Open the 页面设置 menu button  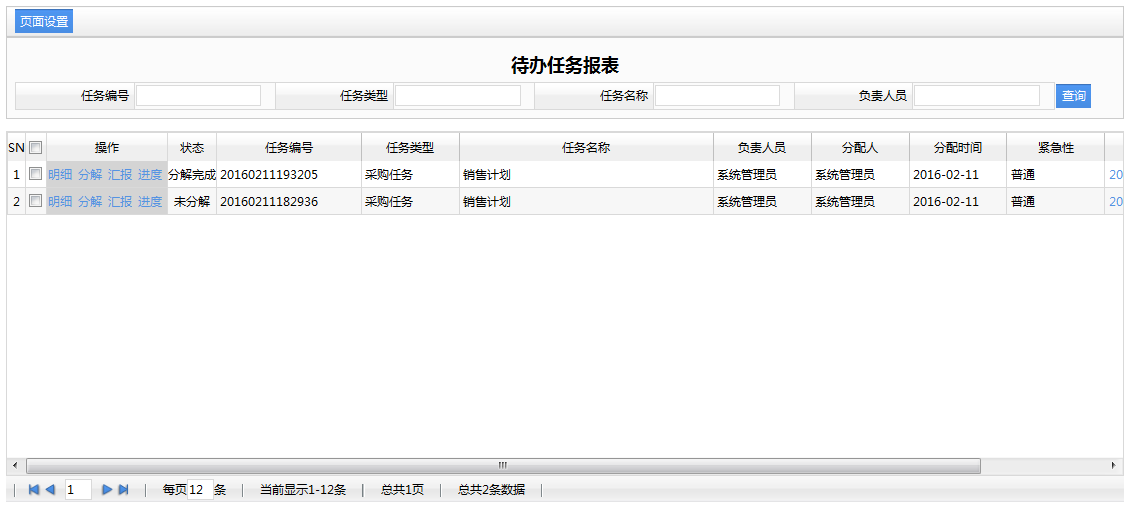pyautogui.click(x=44, y=22)
